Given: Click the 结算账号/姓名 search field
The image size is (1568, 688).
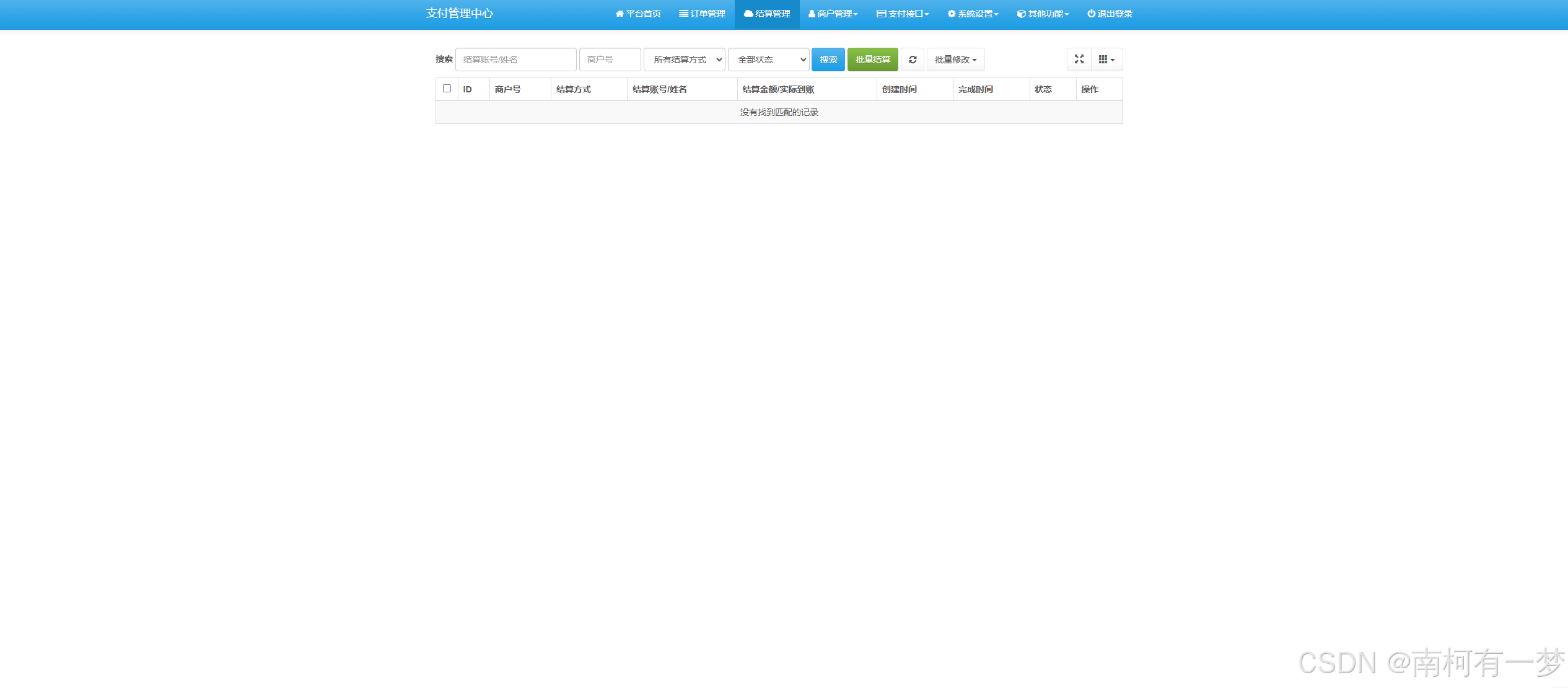Looking at the screenshot, I should (x=515, y=60).
